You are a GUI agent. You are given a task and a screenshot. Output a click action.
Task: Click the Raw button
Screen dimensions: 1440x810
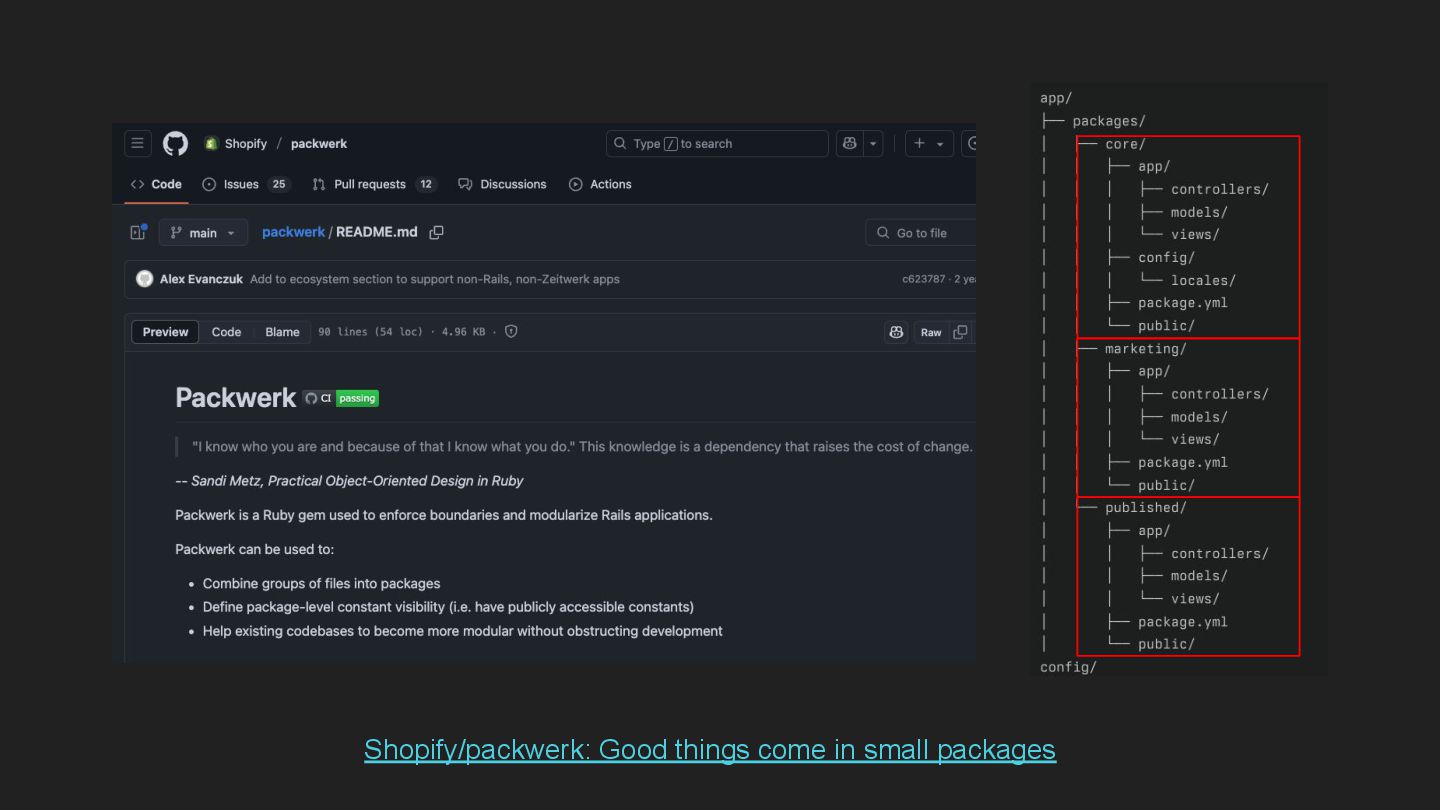click(x=931, y=332)
